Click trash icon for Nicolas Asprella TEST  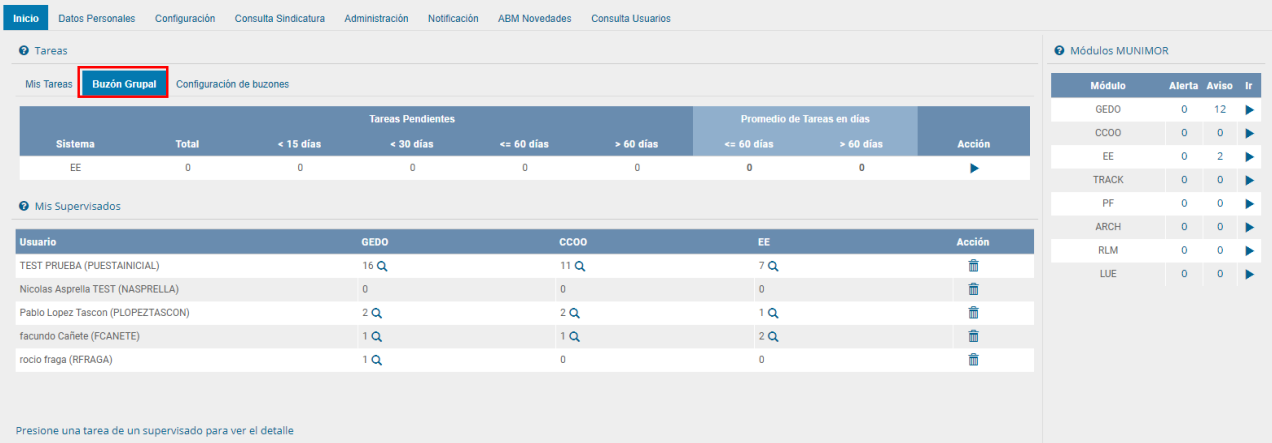tap(973, 289)
